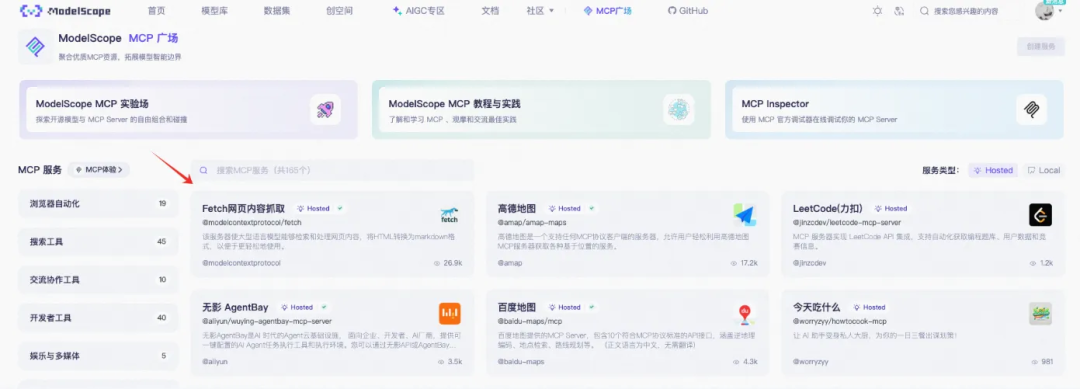The height and width of the screenshot is (389, 1080).
Task: Expand the 社区 dropdown menu
Action: click(x=540, y=11)
